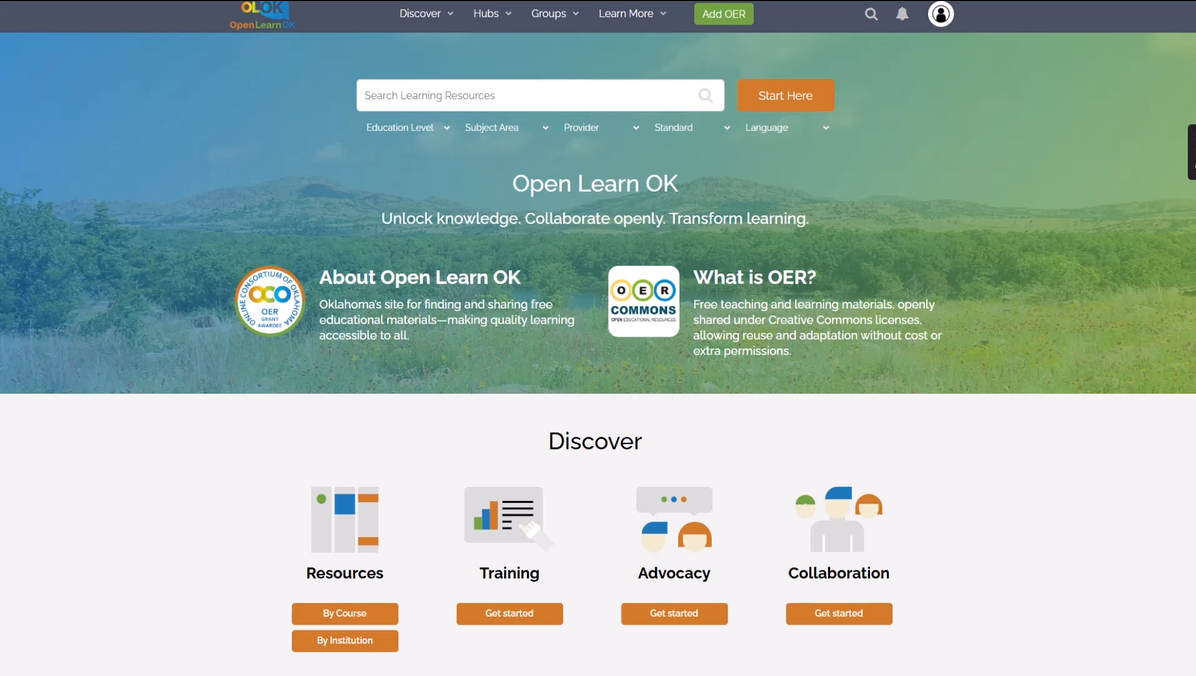Click the Online Consortium of Oklahoma badge
The image size is (1196, 676).
[x=270, y=301]
